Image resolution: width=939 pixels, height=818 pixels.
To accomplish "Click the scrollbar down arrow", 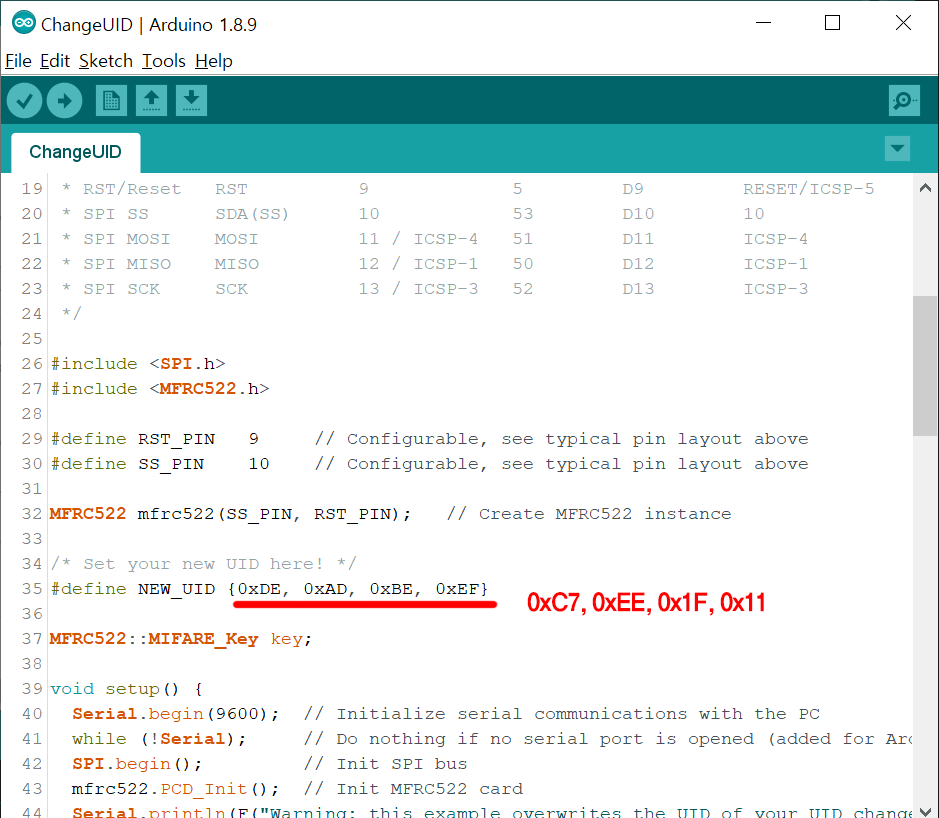I will (x=925, y=811).
